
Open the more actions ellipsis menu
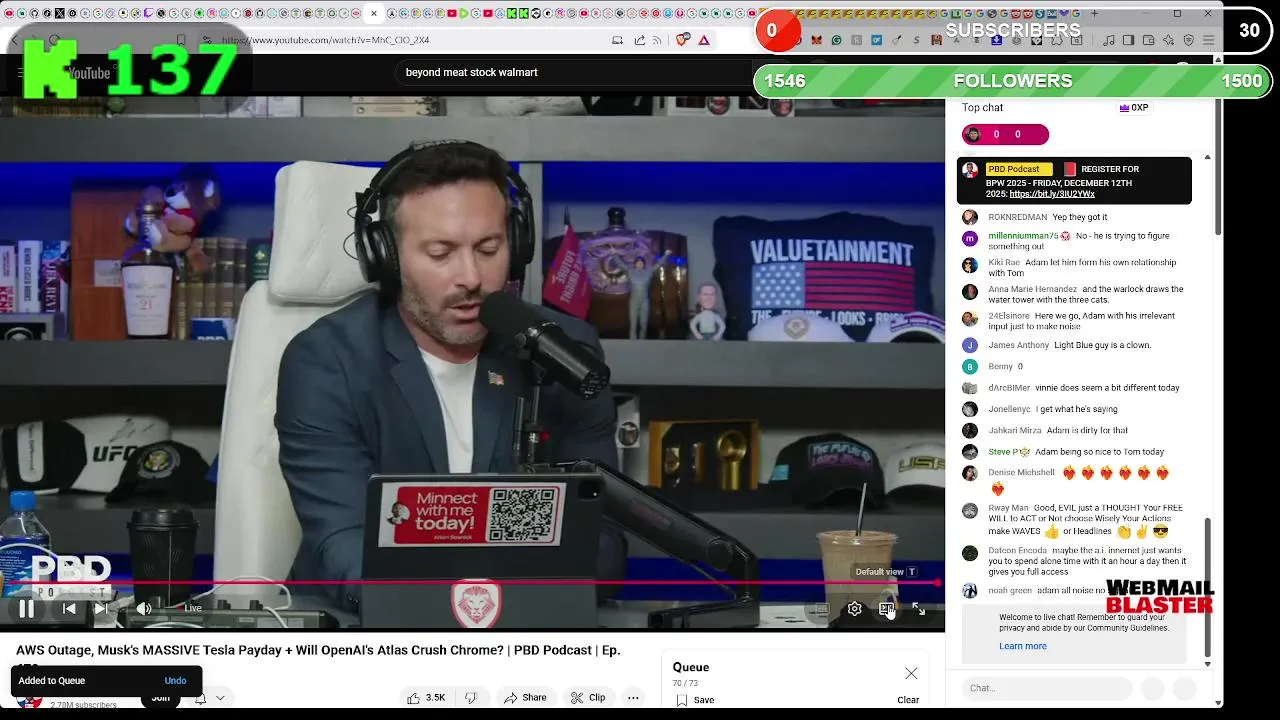click(x=633, y=697)
